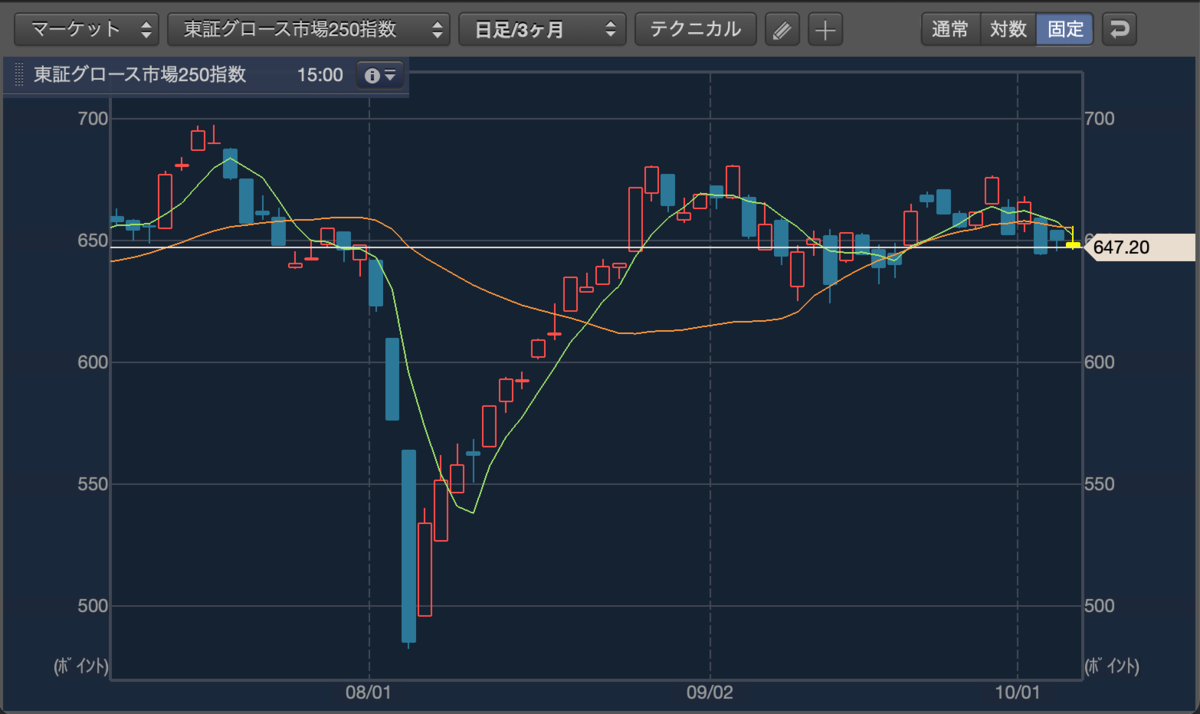Switch scale to 固定 mode

1065,30
